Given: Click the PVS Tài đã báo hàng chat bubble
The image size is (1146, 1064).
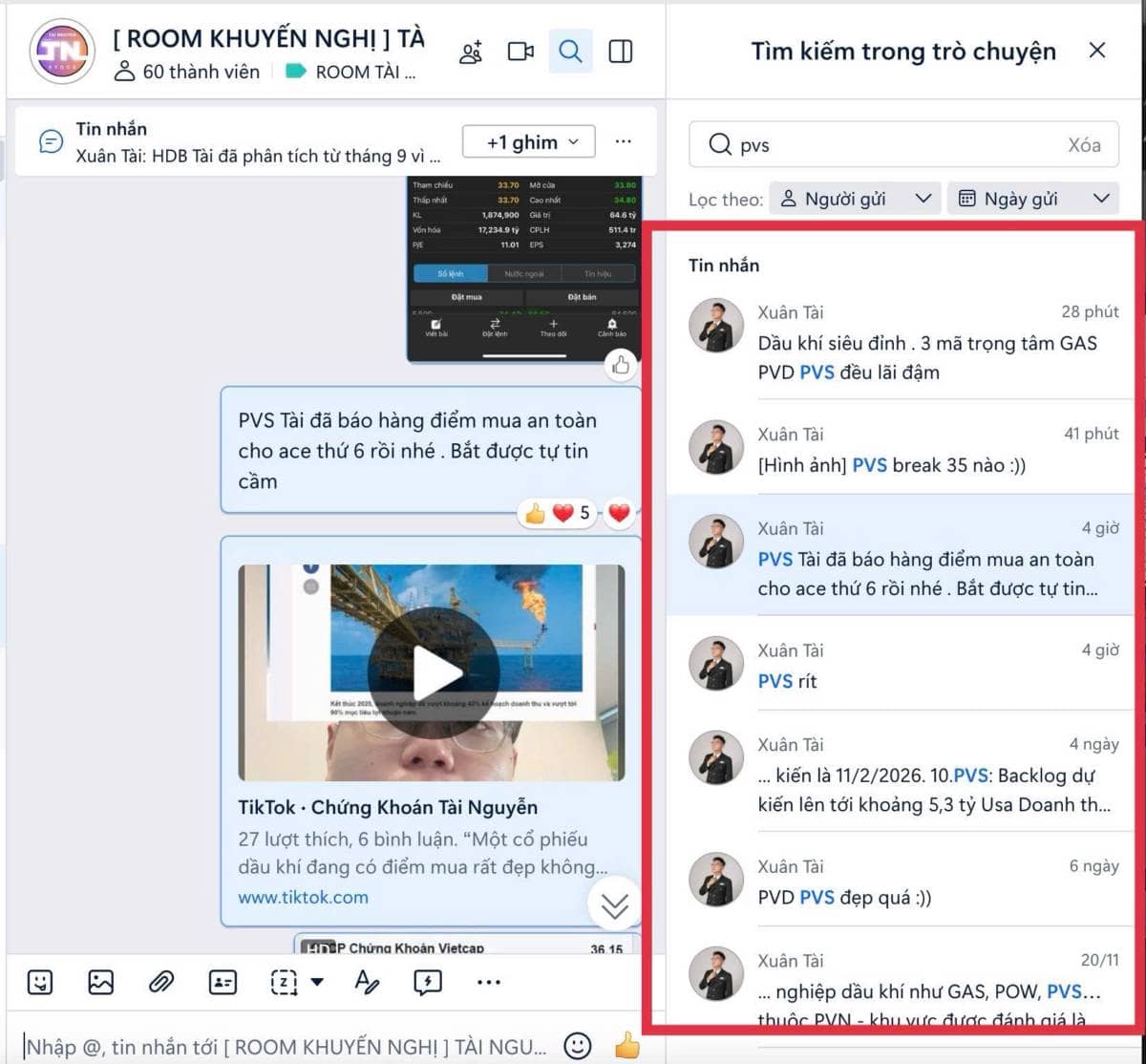Looking at the screenshot, I should coord(431,451).
